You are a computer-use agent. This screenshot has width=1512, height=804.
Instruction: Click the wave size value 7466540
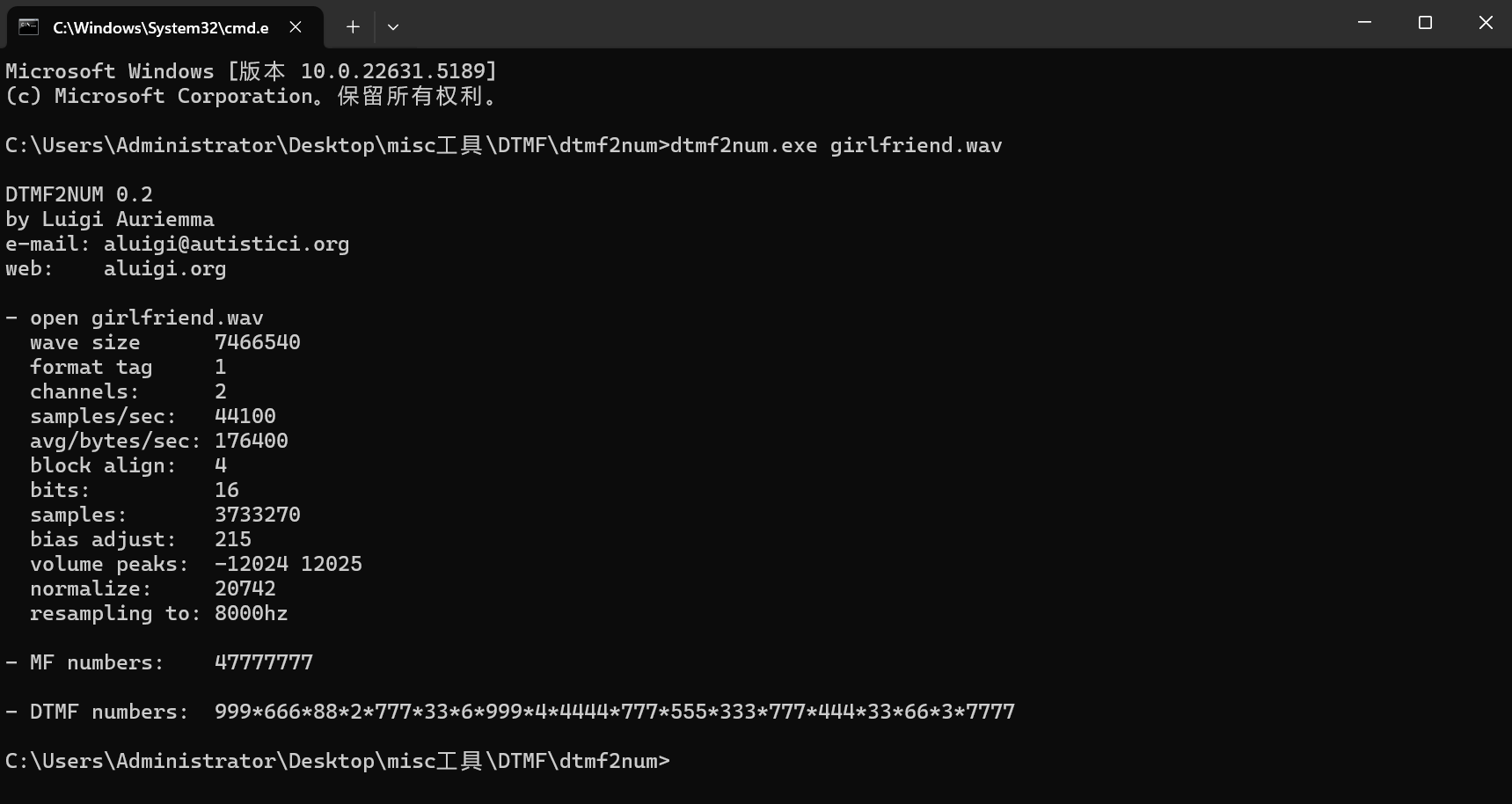coord(257,342)
